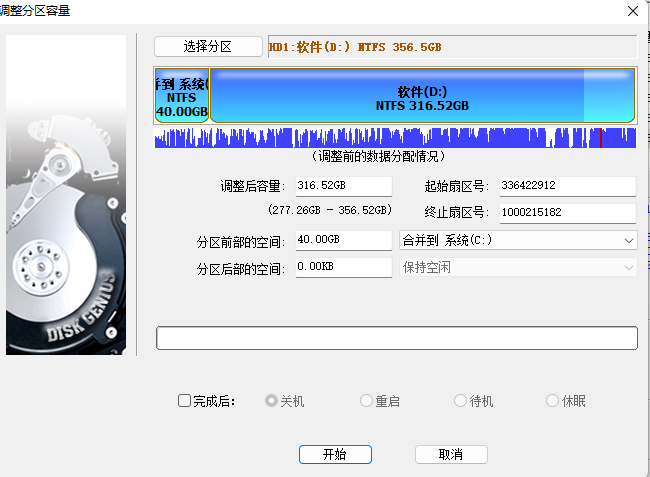This screenshot has height=477, width=650.
Task: Select the 关机 radio option
Action: [271, 401]
